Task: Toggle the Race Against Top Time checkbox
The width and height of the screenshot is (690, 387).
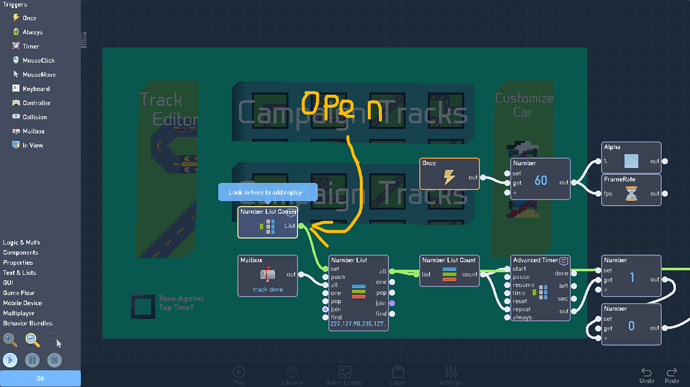Action: (x=143, y=306)
